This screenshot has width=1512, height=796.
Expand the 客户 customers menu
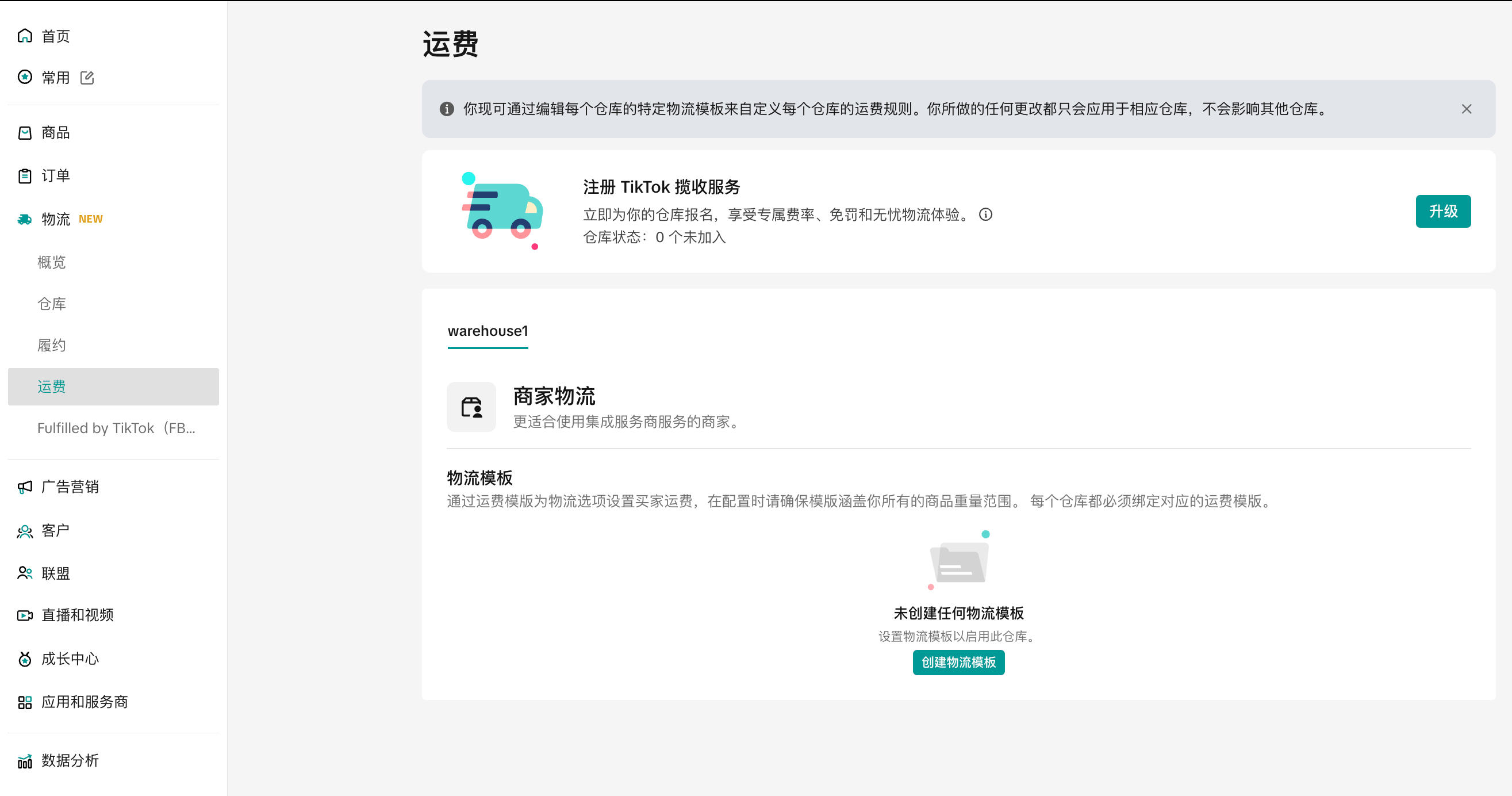point(56,531)
